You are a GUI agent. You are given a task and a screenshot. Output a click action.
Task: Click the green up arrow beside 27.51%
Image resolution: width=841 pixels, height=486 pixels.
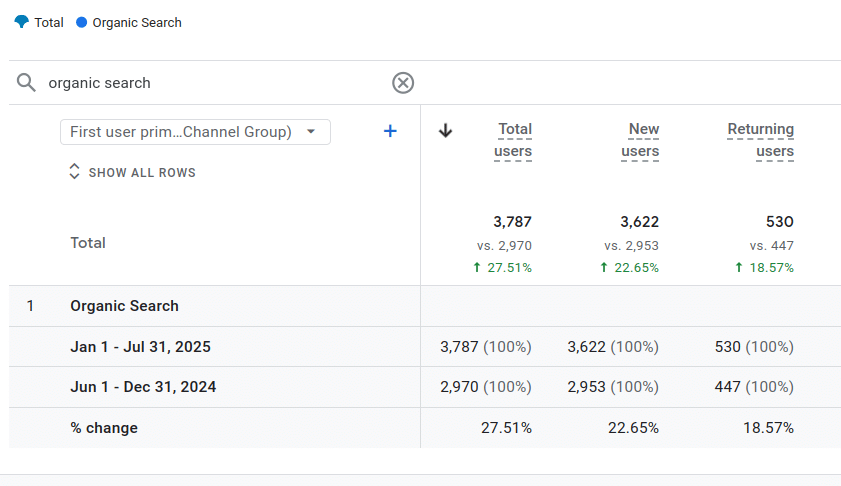(x=476, y=268)
